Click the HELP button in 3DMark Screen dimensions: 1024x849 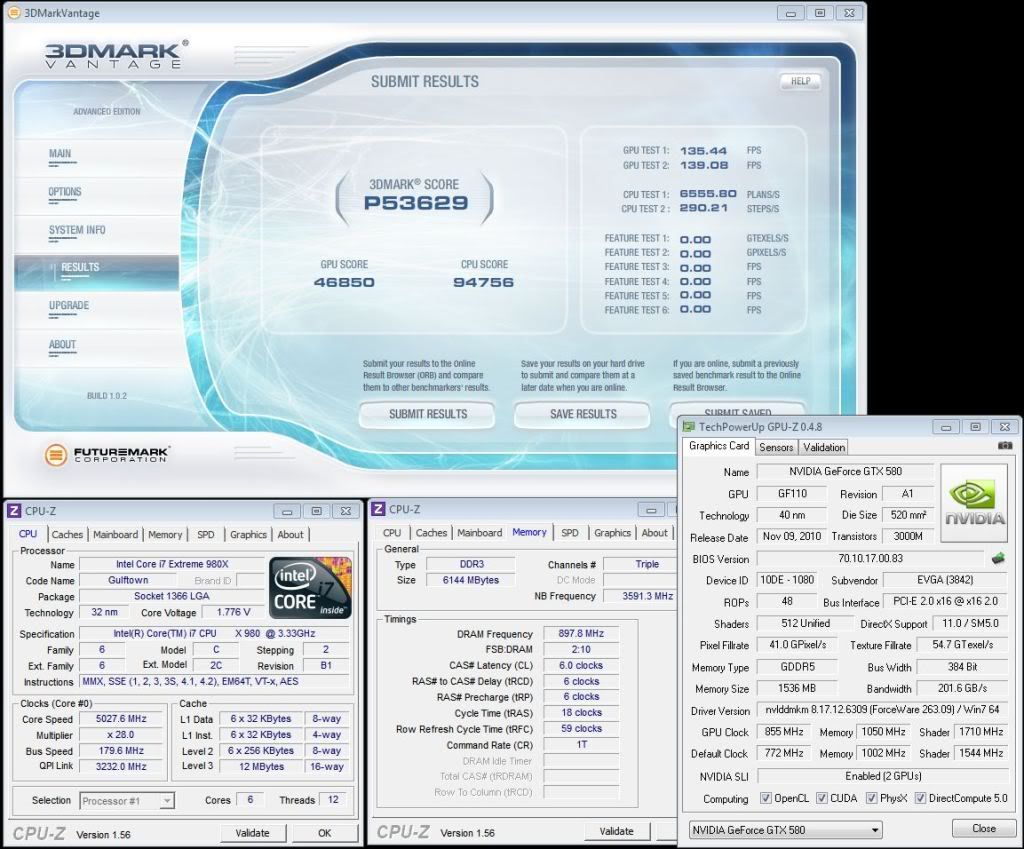pyautogui.click(x=800, y=81)
